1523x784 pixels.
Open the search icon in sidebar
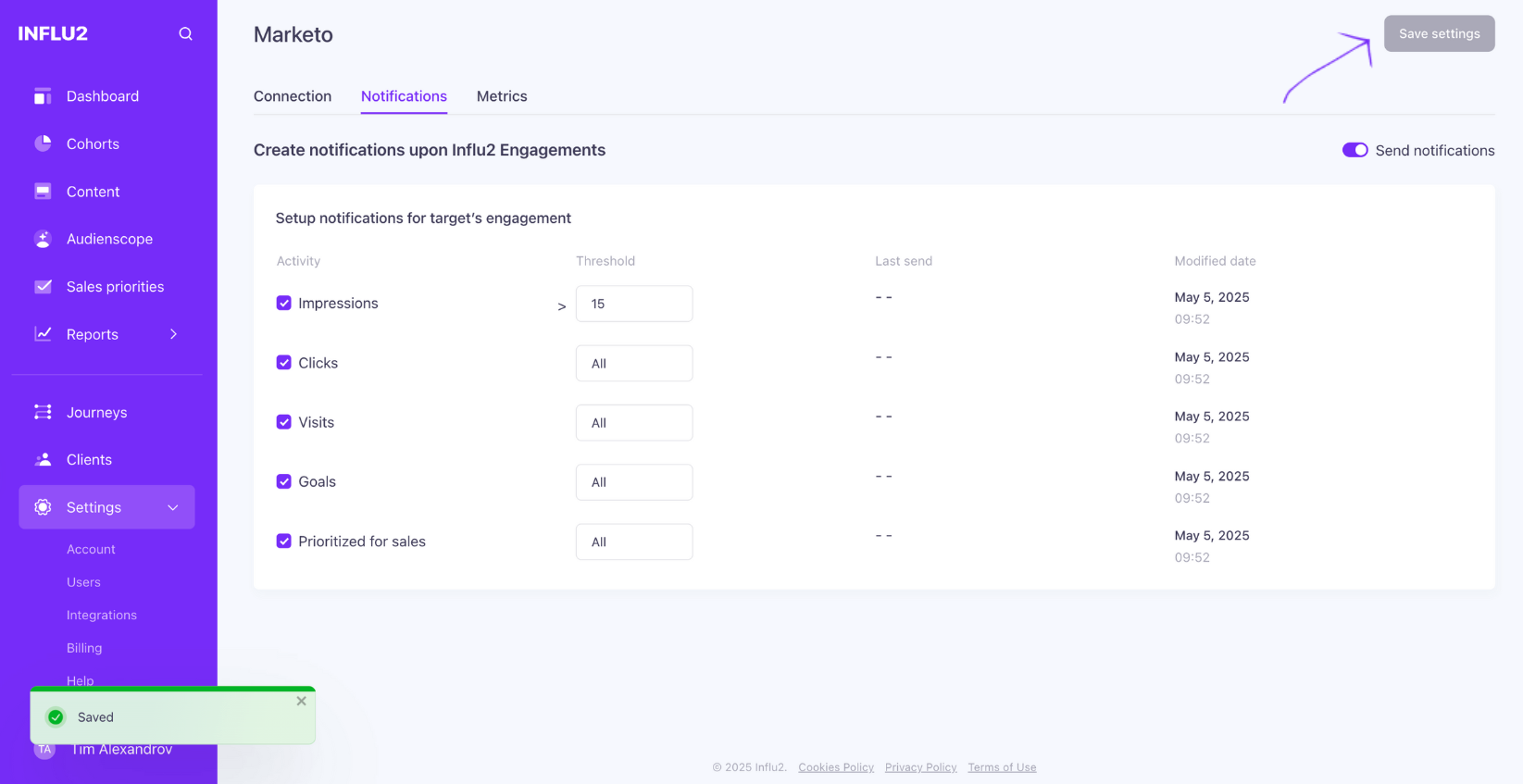(185, 34)
